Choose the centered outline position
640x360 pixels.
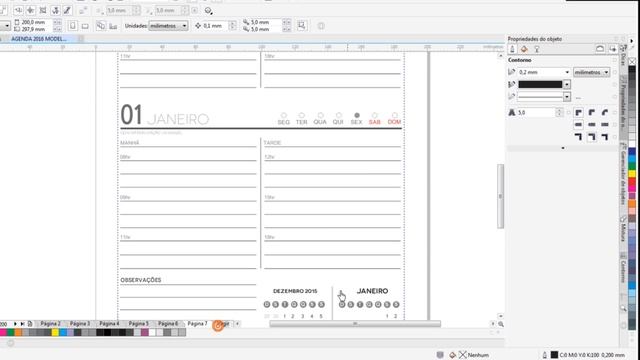(592, 137)
